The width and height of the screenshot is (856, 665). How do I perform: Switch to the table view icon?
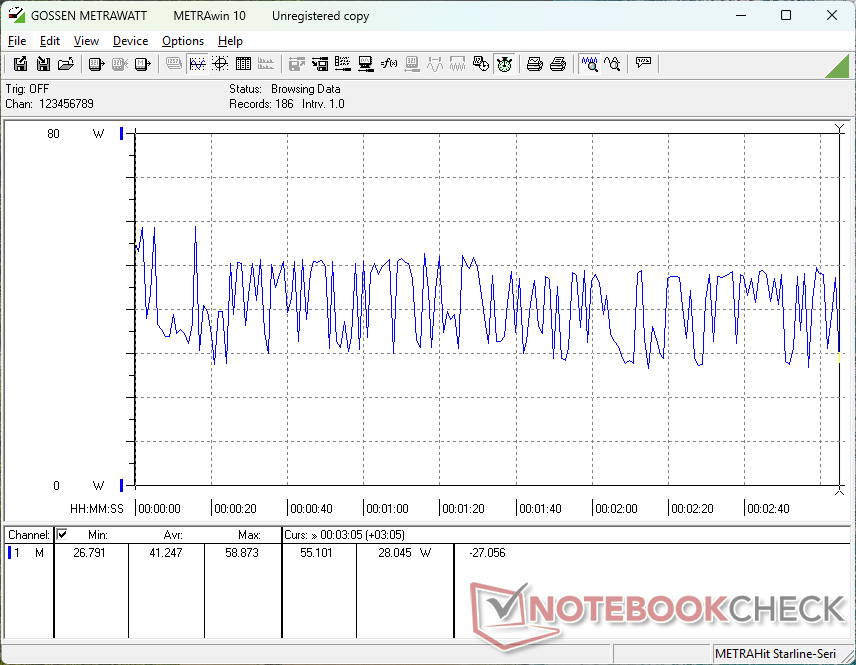(243, 64)
